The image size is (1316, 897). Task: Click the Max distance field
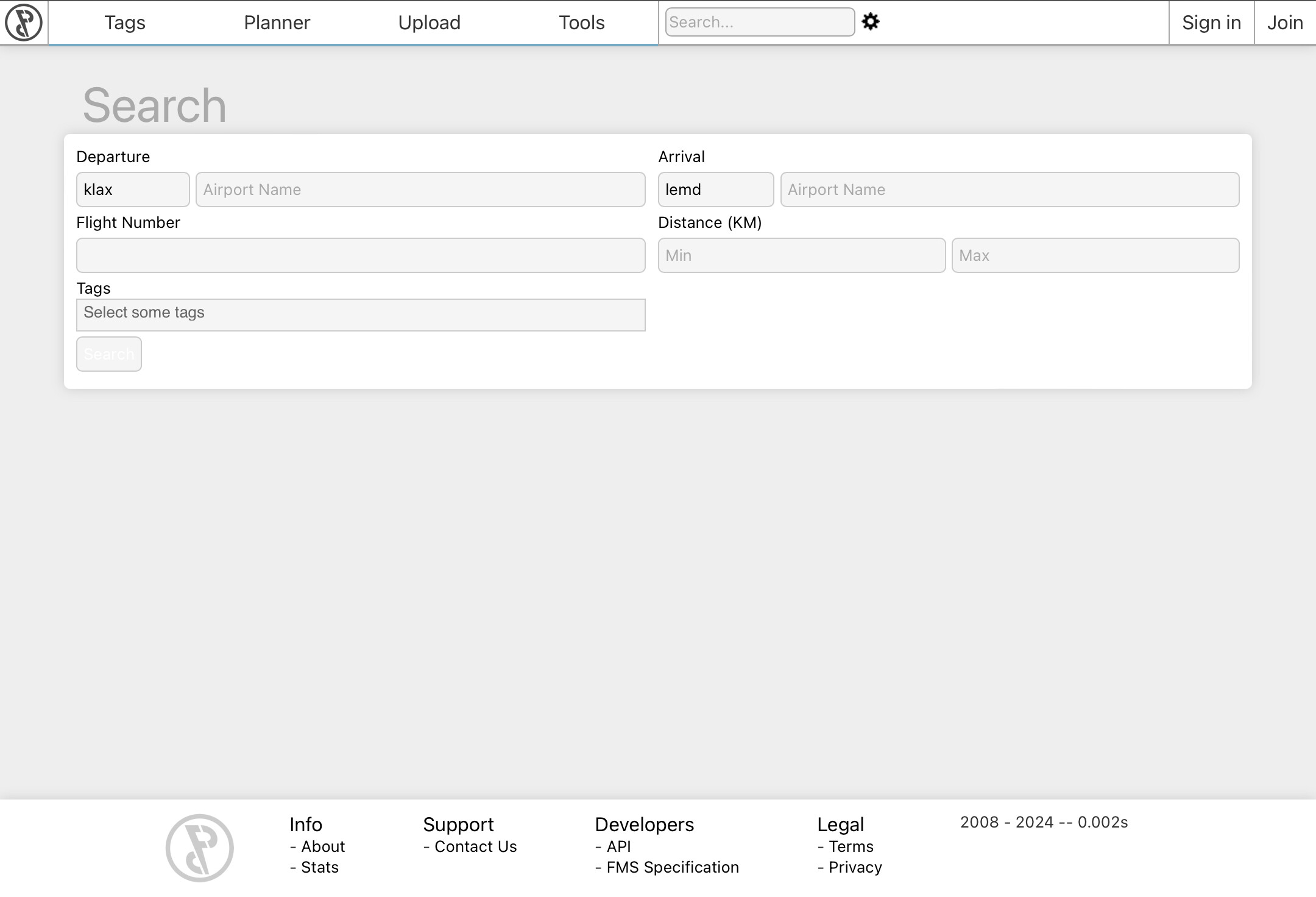pyautogui.click(x=1095, y=255)
